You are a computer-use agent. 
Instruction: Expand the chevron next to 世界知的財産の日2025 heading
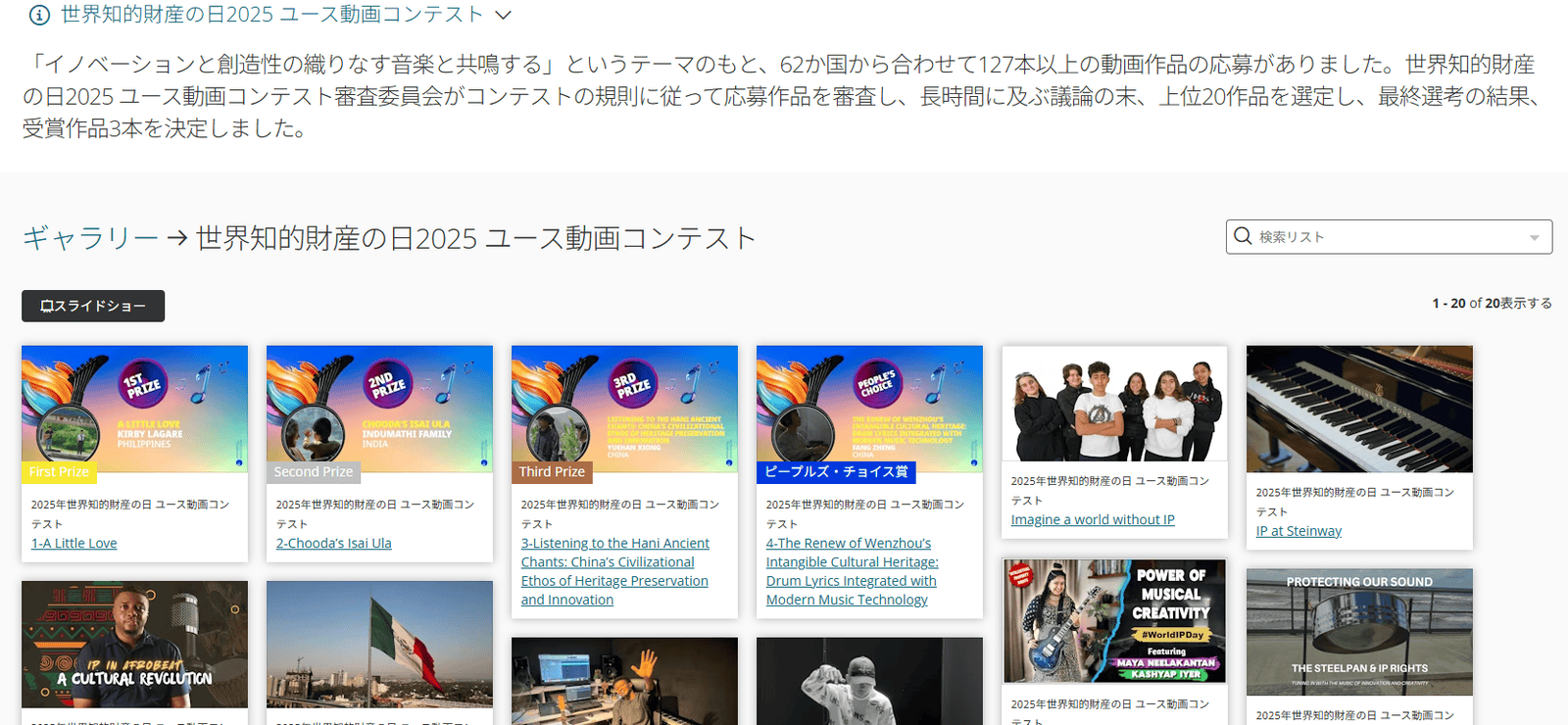[504, 15]
